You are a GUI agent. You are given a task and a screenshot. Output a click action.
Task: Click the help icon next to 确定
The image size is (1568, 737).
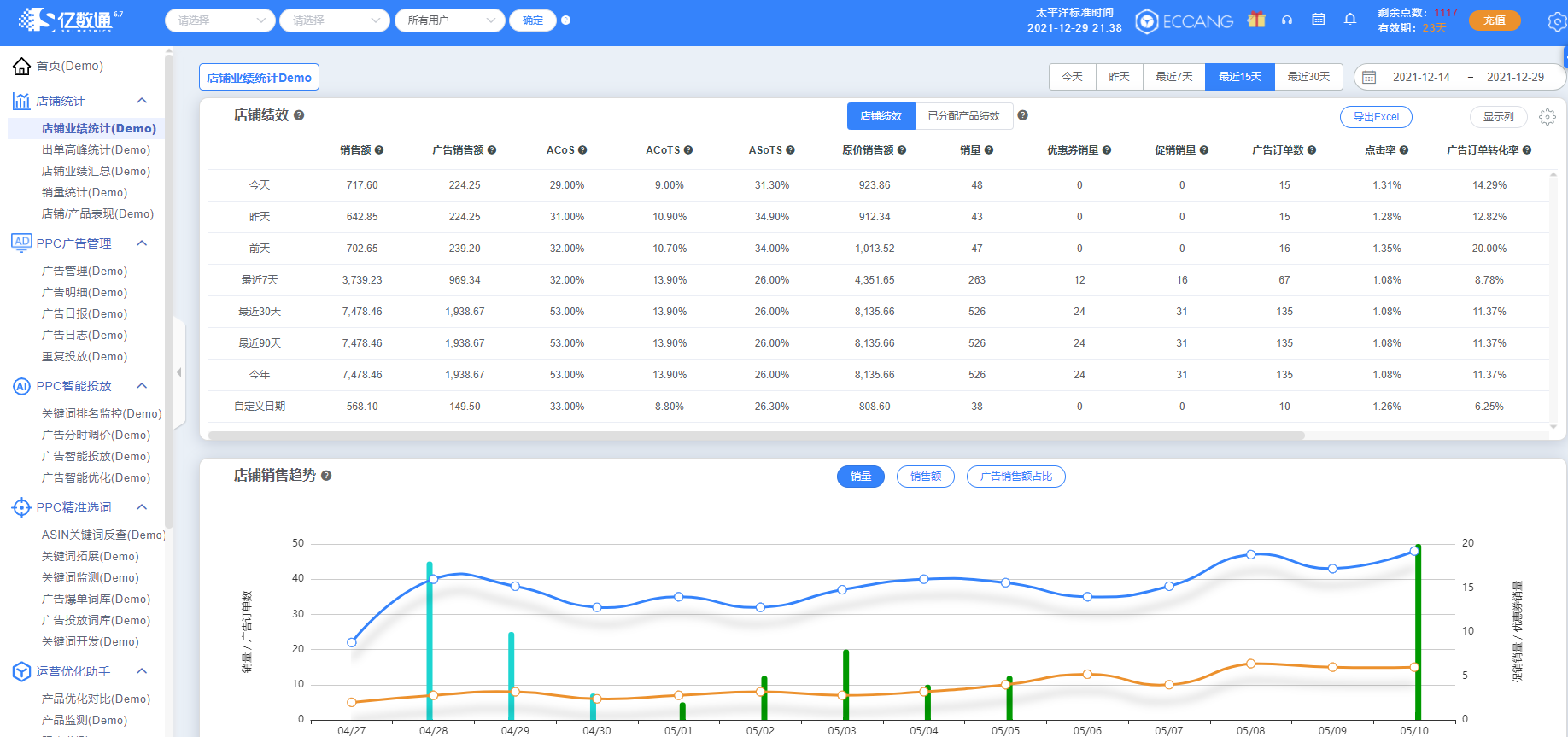pyautogui.click(x=565, y=20)
